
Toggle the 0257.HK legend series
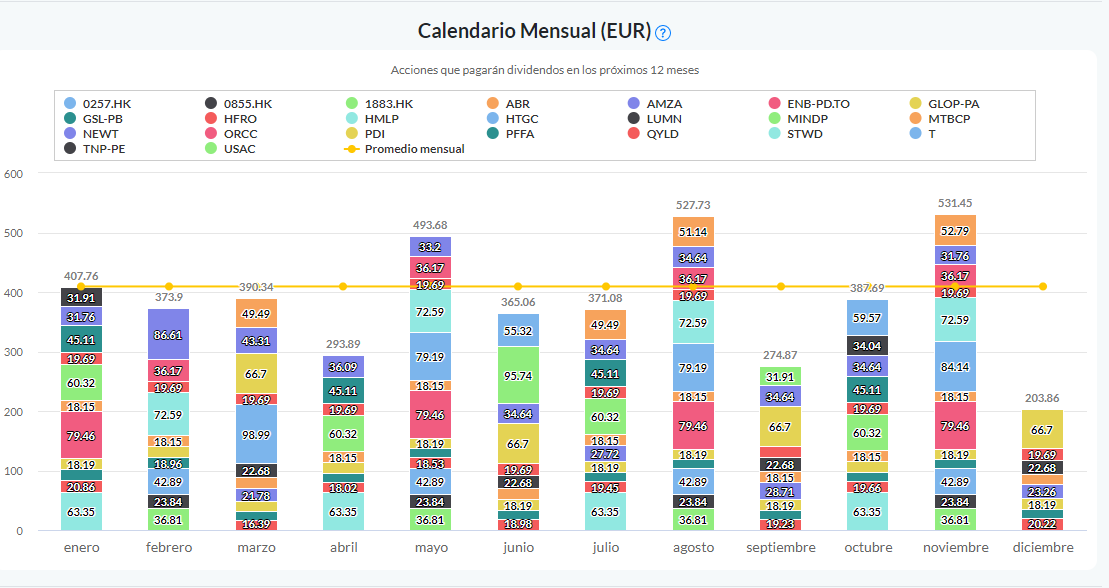point(103,103)
